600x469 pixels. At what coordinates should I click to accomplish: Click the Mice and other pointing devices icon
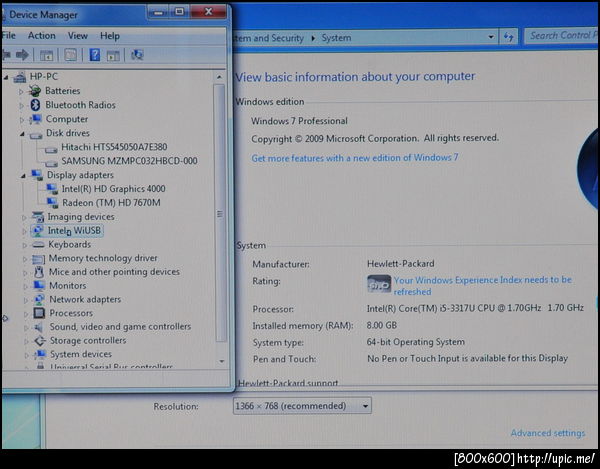coord(39,272)
